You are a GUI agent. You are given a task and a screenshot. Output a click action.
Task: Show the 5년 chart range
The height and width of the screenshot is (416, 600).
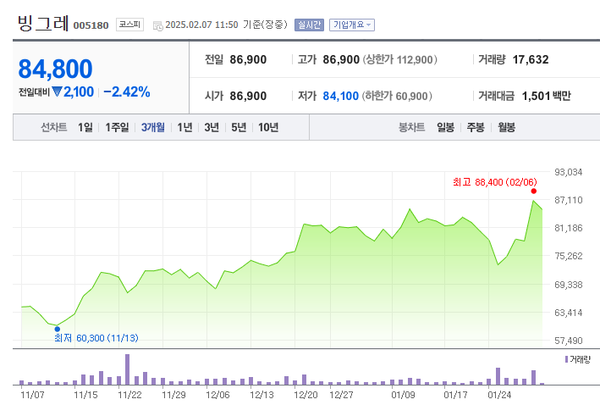coord(238,127)
